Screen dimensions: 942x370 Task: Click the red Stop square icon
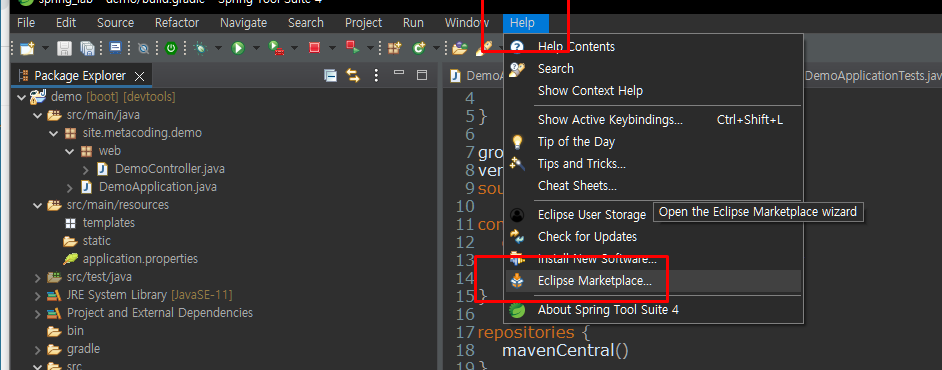tap(314, 48)
